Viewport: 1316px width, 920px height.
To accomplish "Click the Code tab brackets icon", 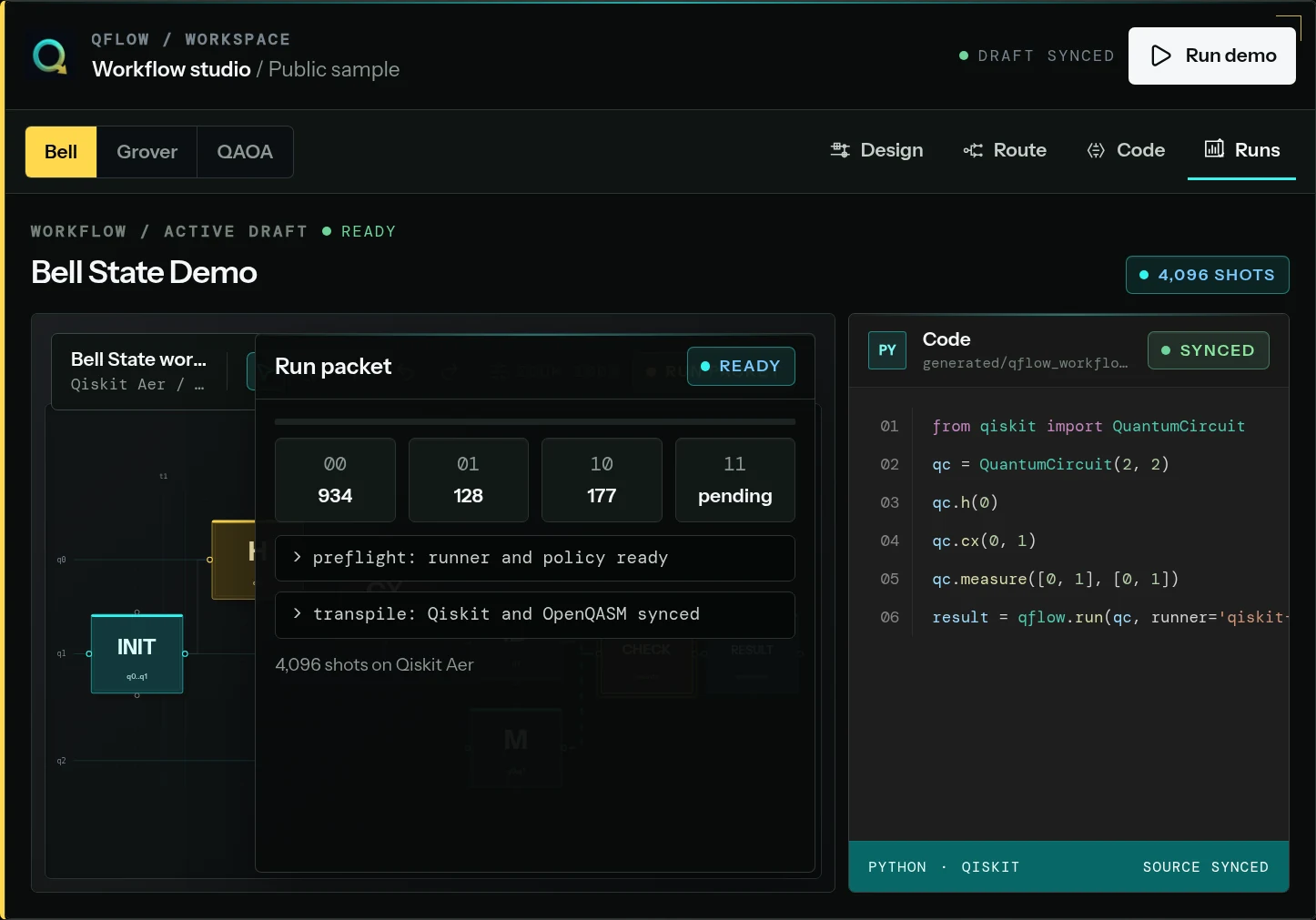I will [1096, 150].
